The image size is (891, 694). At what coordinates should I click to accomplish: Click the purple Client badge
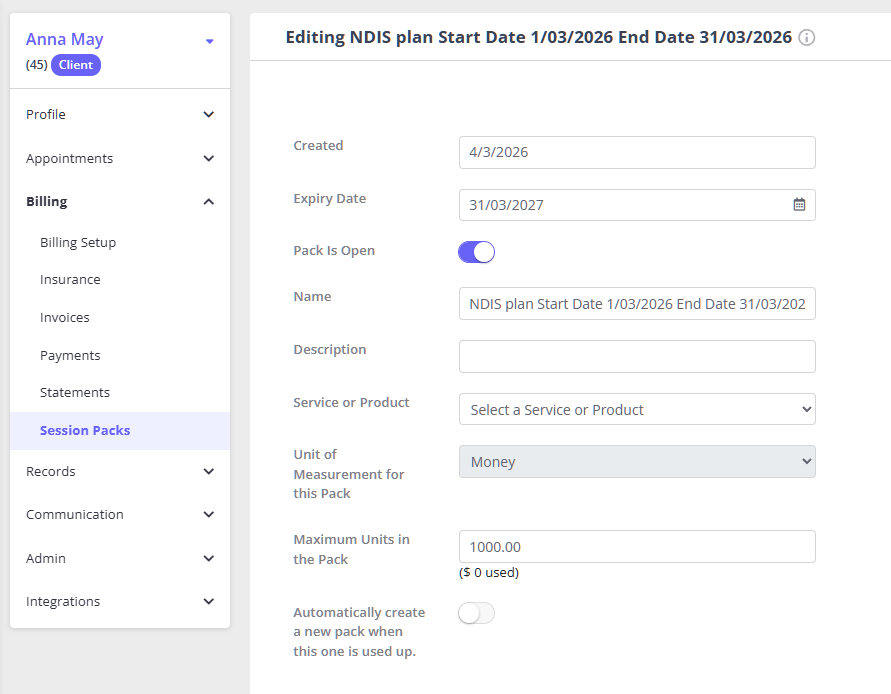76,65
